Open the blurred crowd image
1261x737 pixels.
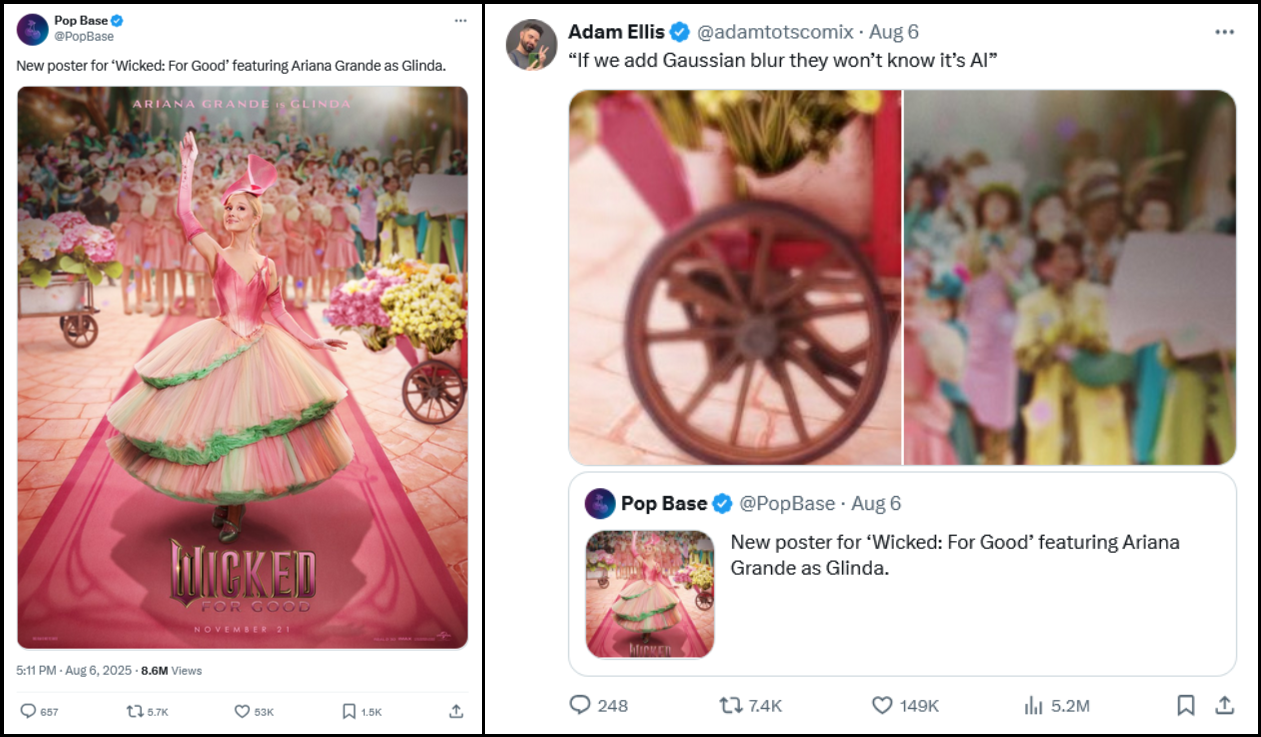coord(1070,277)
